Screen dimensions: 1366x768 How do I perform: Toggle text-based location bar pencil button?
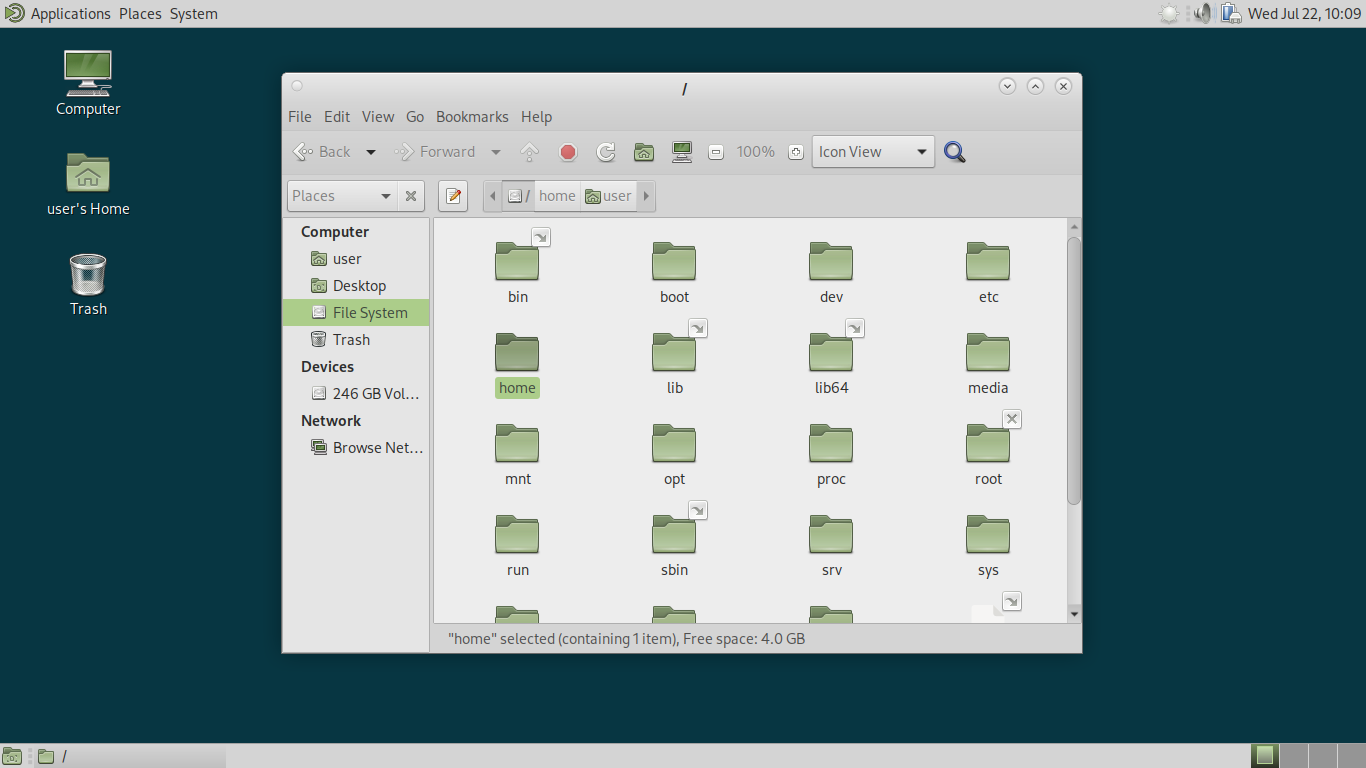tap(453, 196)
